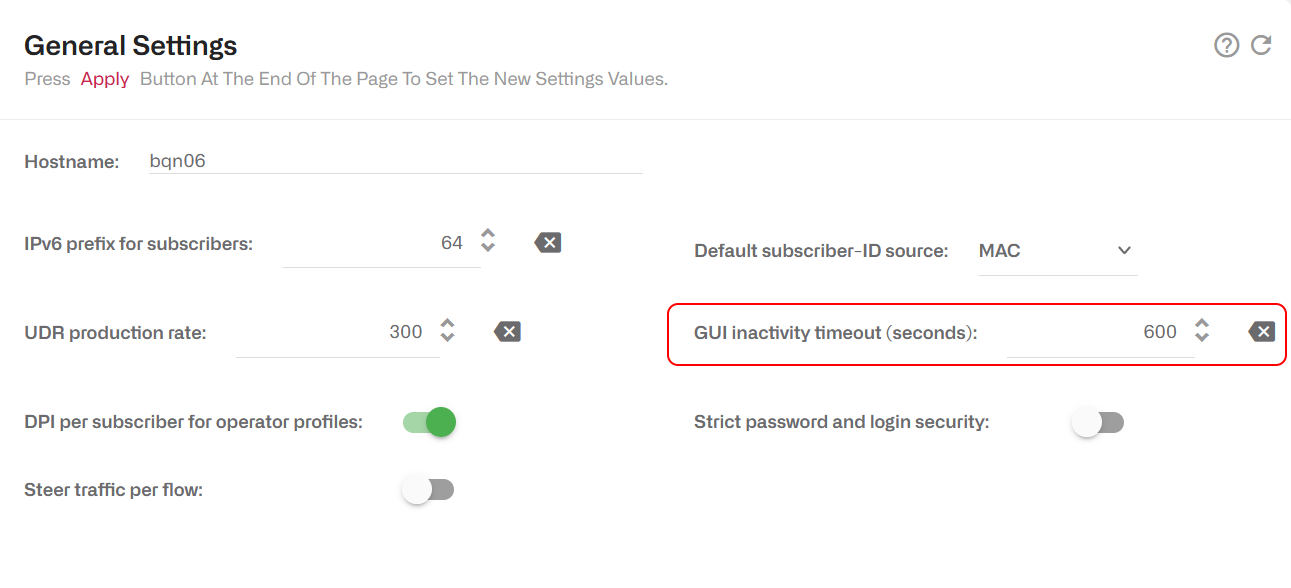This screenshot has height=588, width=1291.
Task: Clear the GUI inactivity timeout value
Action: point(1261,331)
